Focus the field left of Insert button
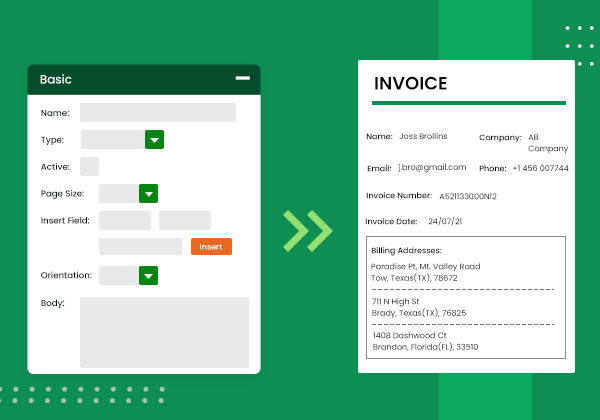 tap(140, 246)
